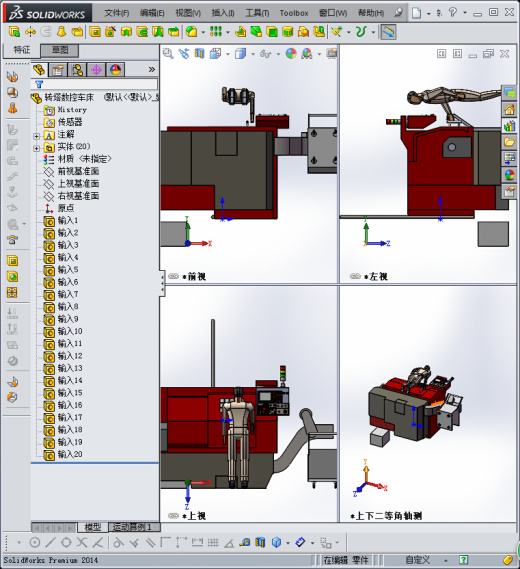The height and width of the screenshot is (569, 520).
Task: Open the Hide/Show Items dropdown arrow
Action: coord(278,54)
